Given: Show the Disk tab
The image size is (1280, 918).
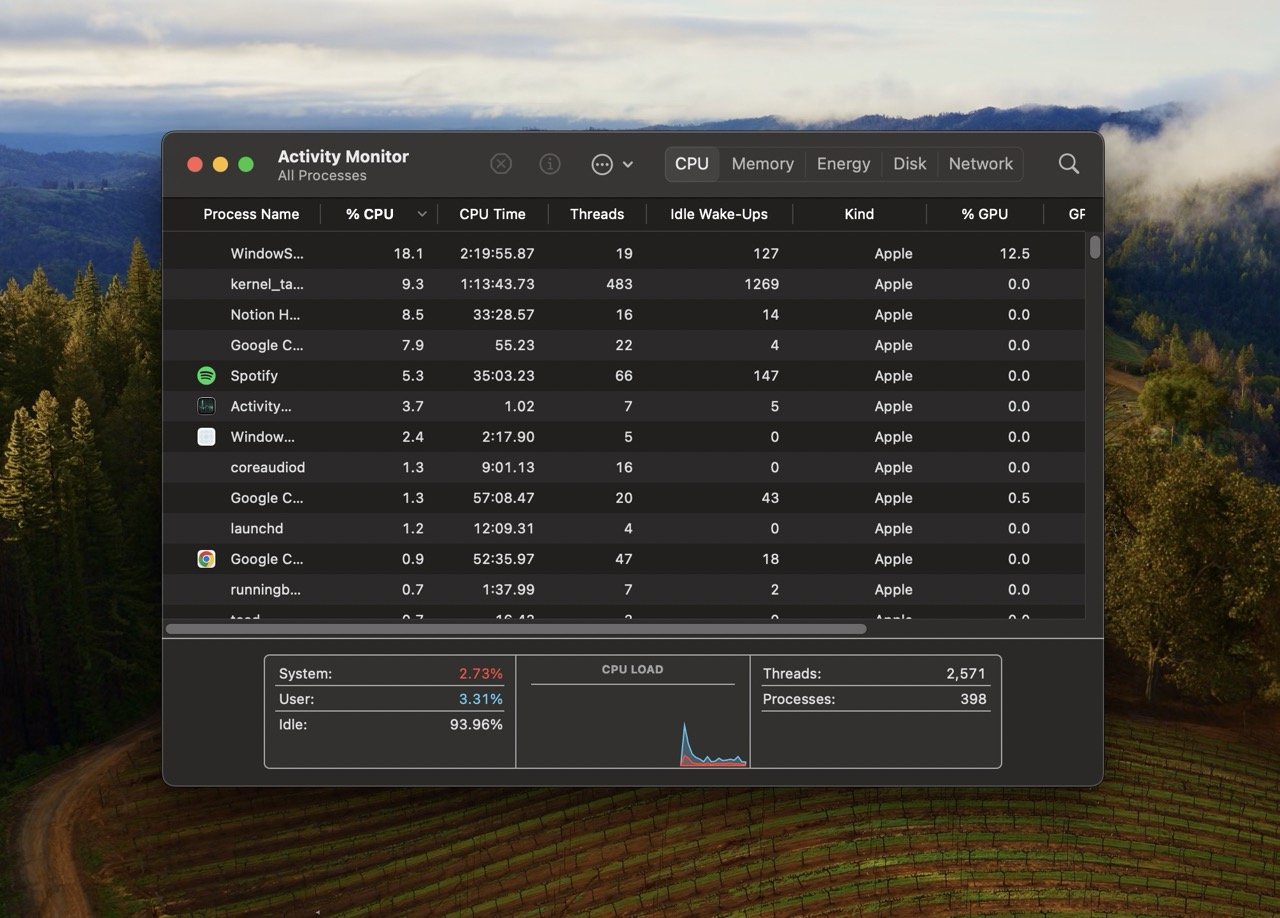Looking at the screenshot, I should [909, 164].
